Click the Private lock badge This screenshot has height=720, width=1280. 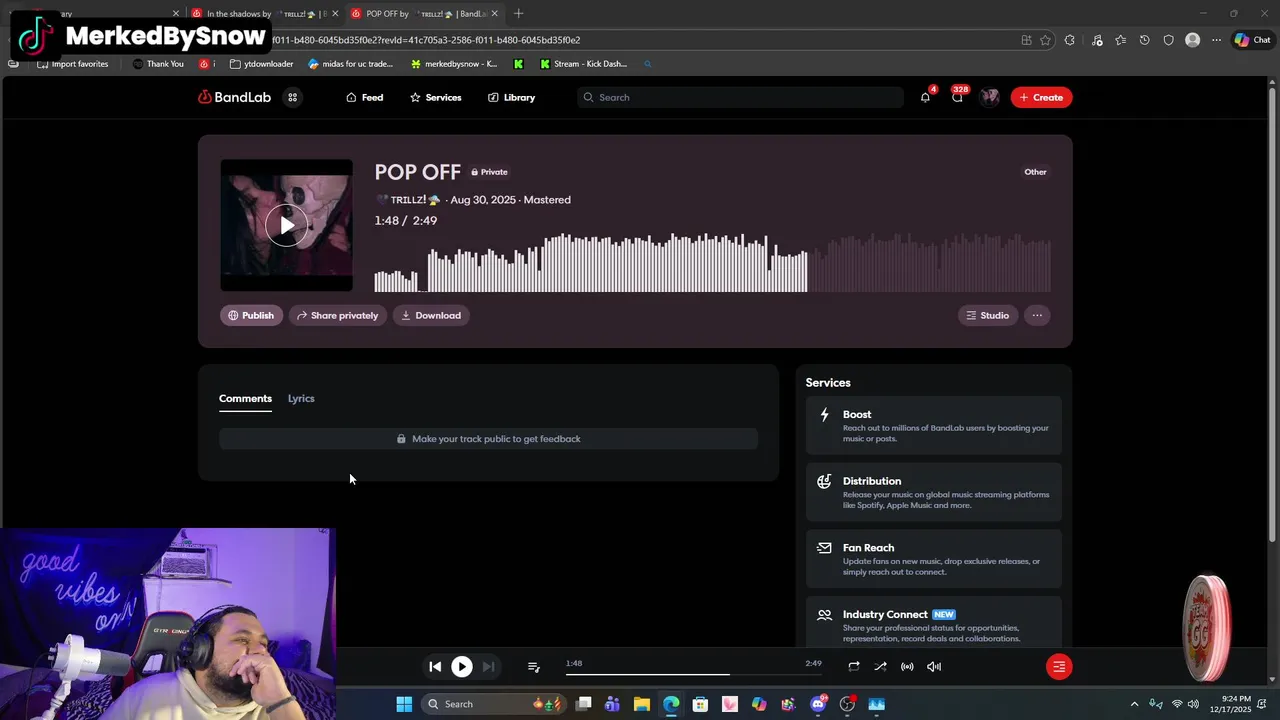point(489,172)
